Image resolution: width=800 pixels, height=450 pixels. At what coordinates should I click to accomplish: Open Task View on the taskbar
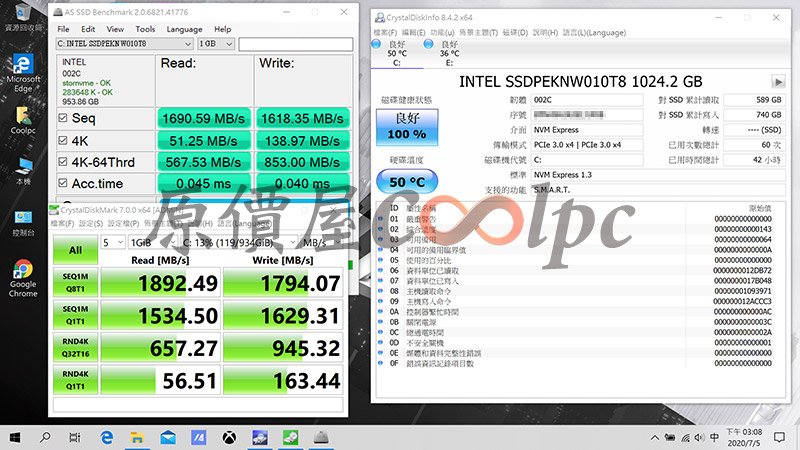(x=75, y=437)
